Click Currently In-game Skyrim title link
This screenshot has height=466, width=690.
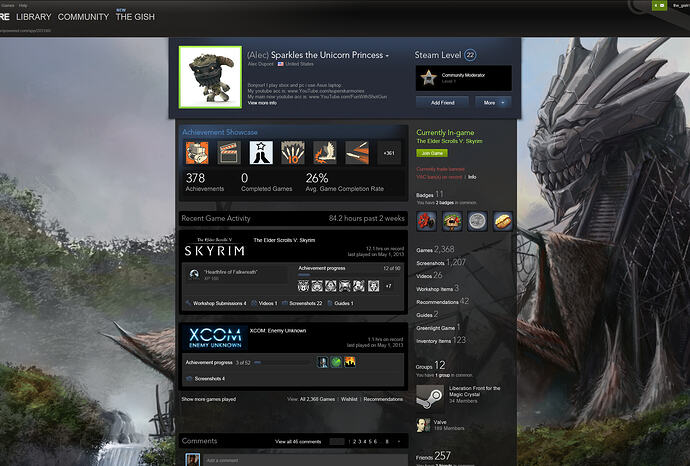[449, 141]
